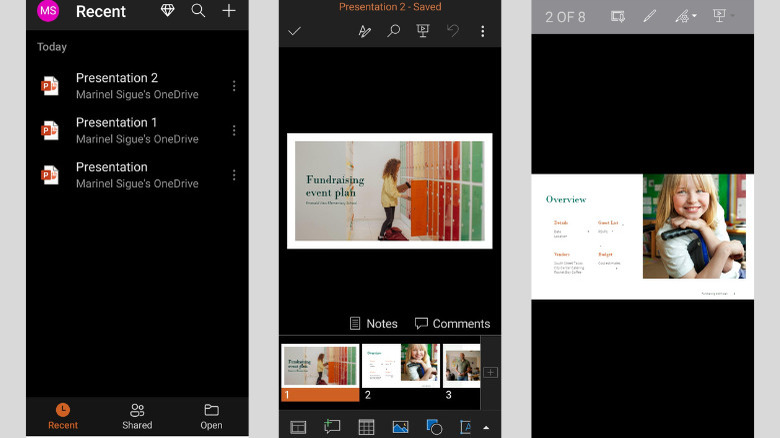Switch to the Open tab
Image resolution: width=780 pixels, height=438 pixels.
[211, 416]
